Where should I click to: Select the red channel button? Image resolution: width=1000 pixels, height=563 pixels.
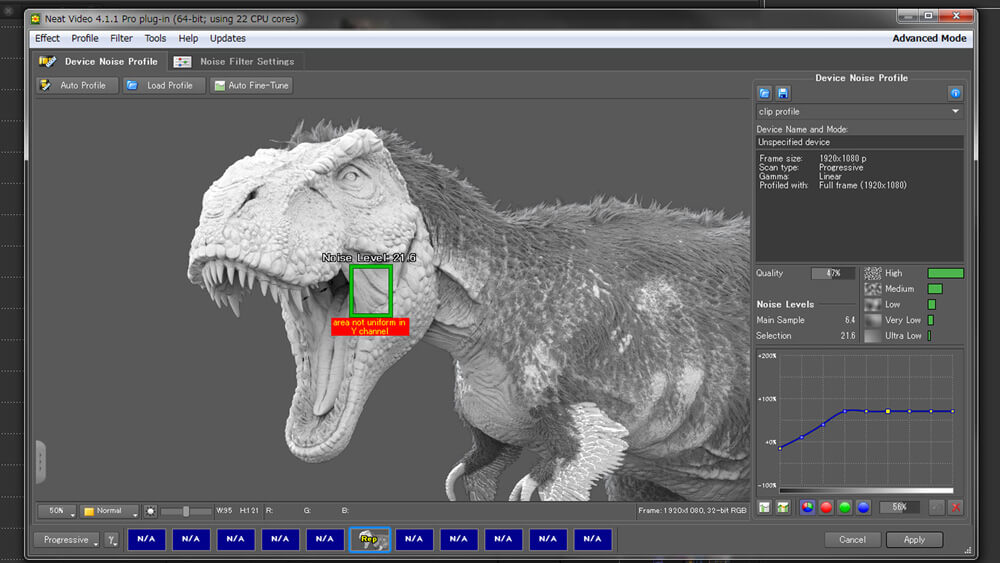point(826,508)
